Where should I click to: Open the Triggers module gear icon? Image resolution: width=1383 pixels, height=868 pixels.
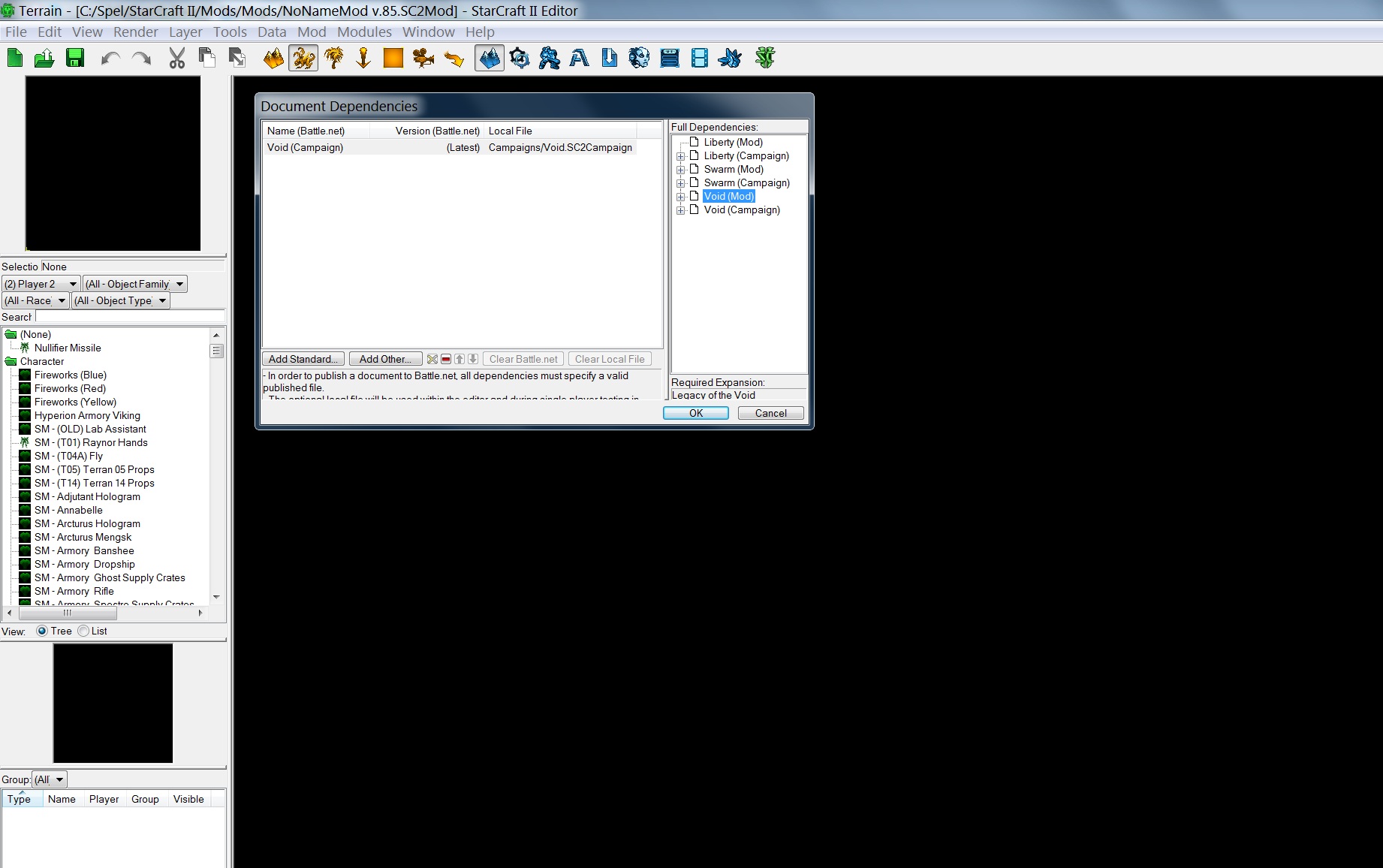click(520, 58)
